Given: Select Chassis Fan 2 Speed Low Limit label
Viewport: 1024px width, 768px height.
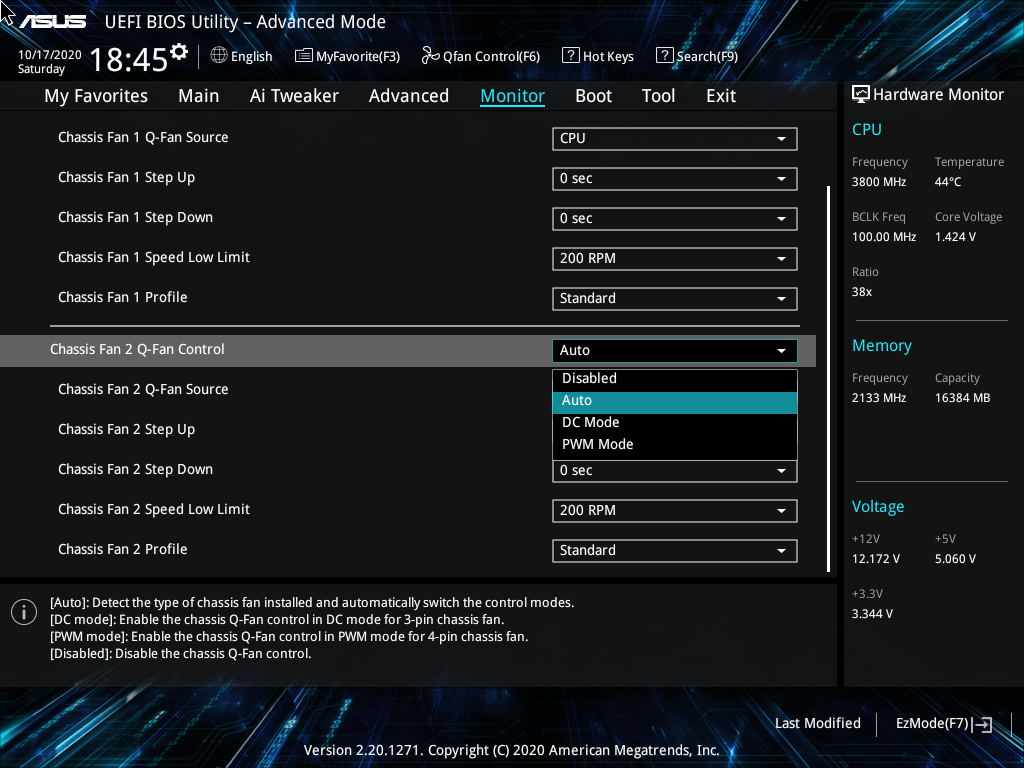Looking at the screenshot, I should tap(153, 509).
